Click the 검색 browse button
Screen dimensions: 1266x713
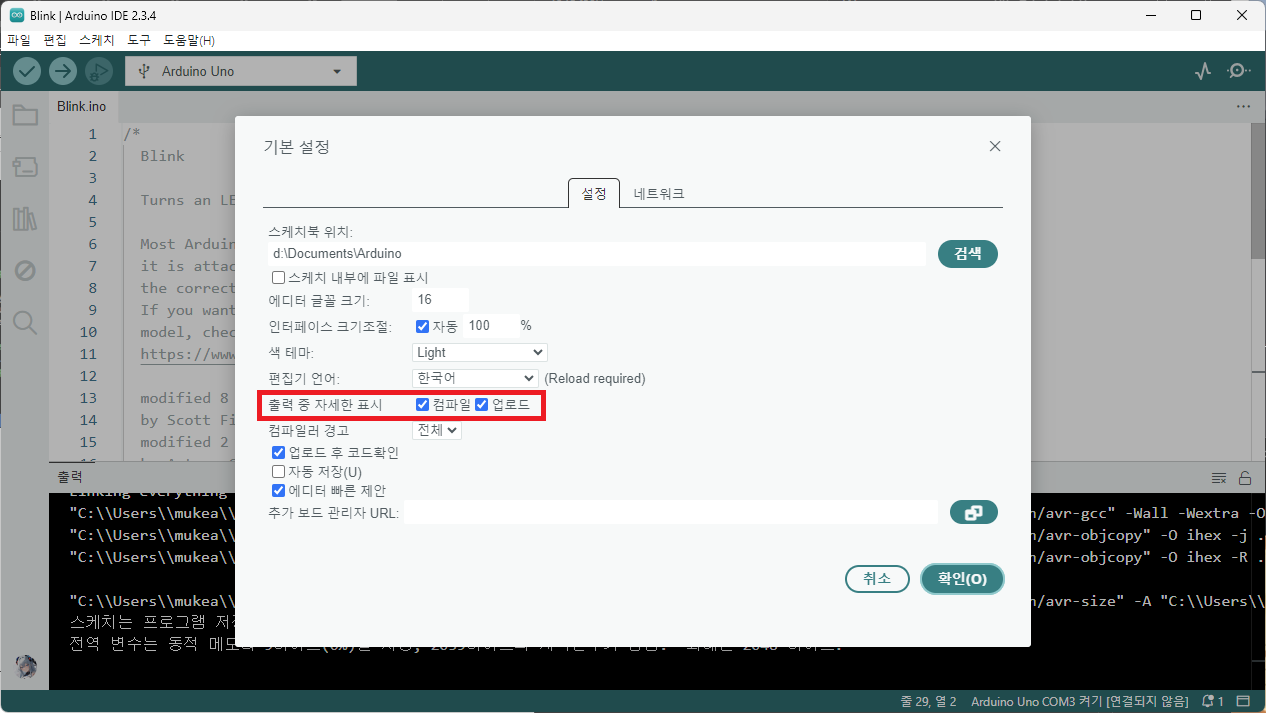[x=968, y=254]
